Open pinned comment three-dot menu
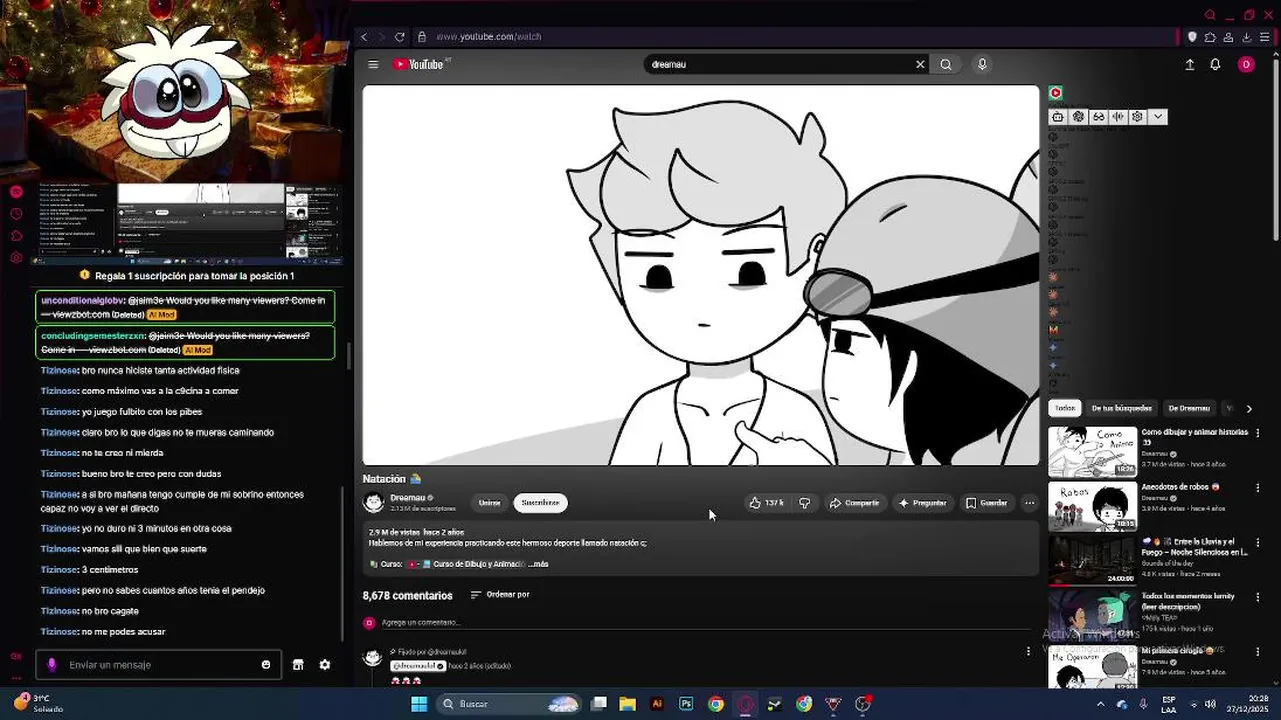 click(x=1028, y=652)
